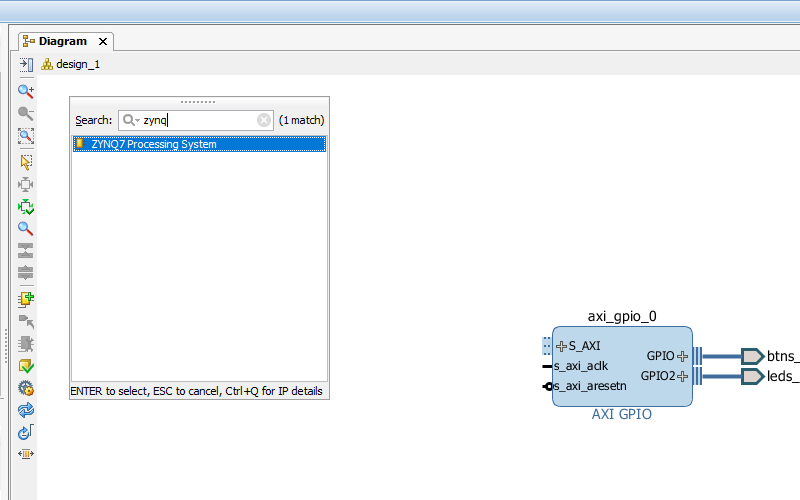Click the Zoom Fit icon
The image size is (800, 500).
(26, 136)
